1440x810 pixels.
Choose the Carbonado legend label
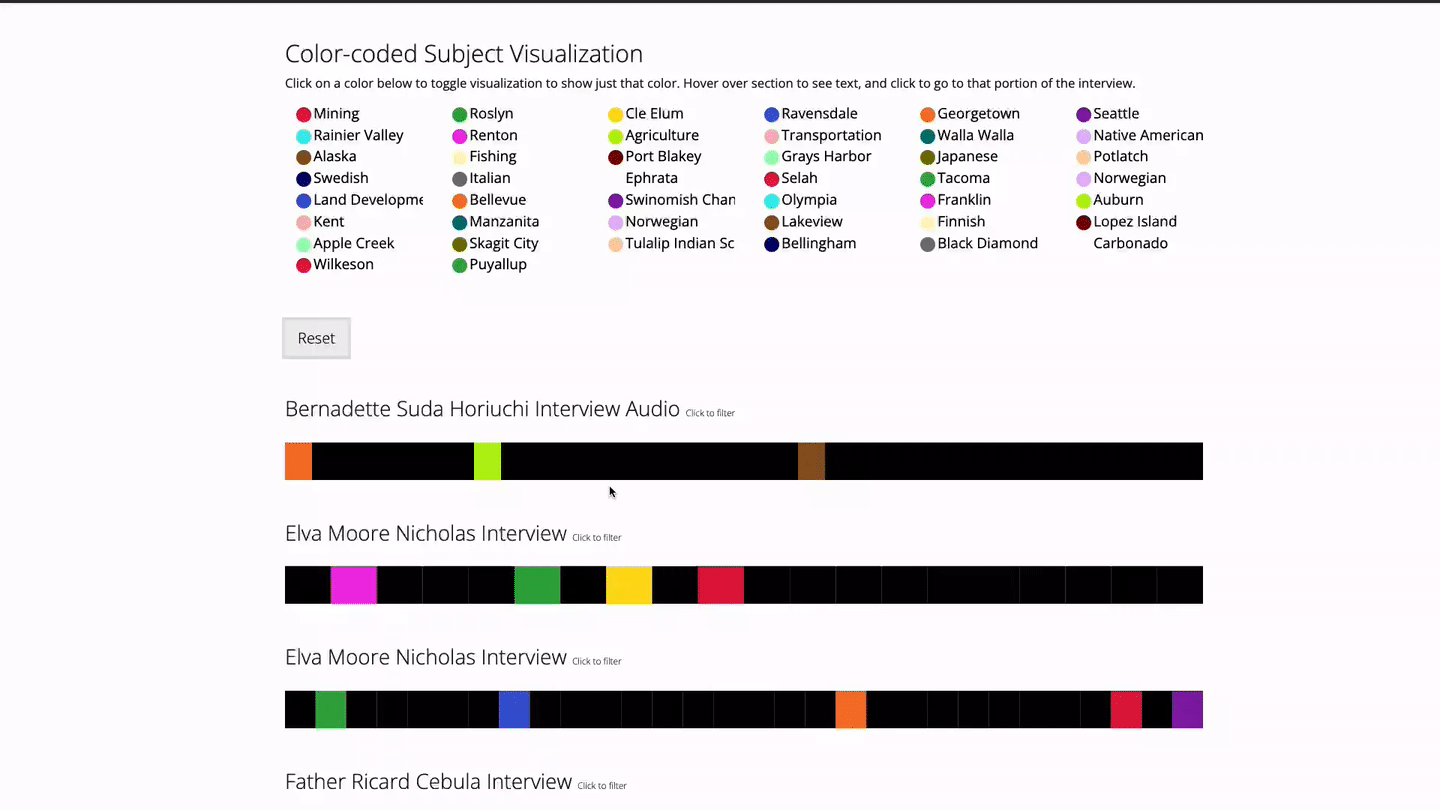tap(1131, 243)
